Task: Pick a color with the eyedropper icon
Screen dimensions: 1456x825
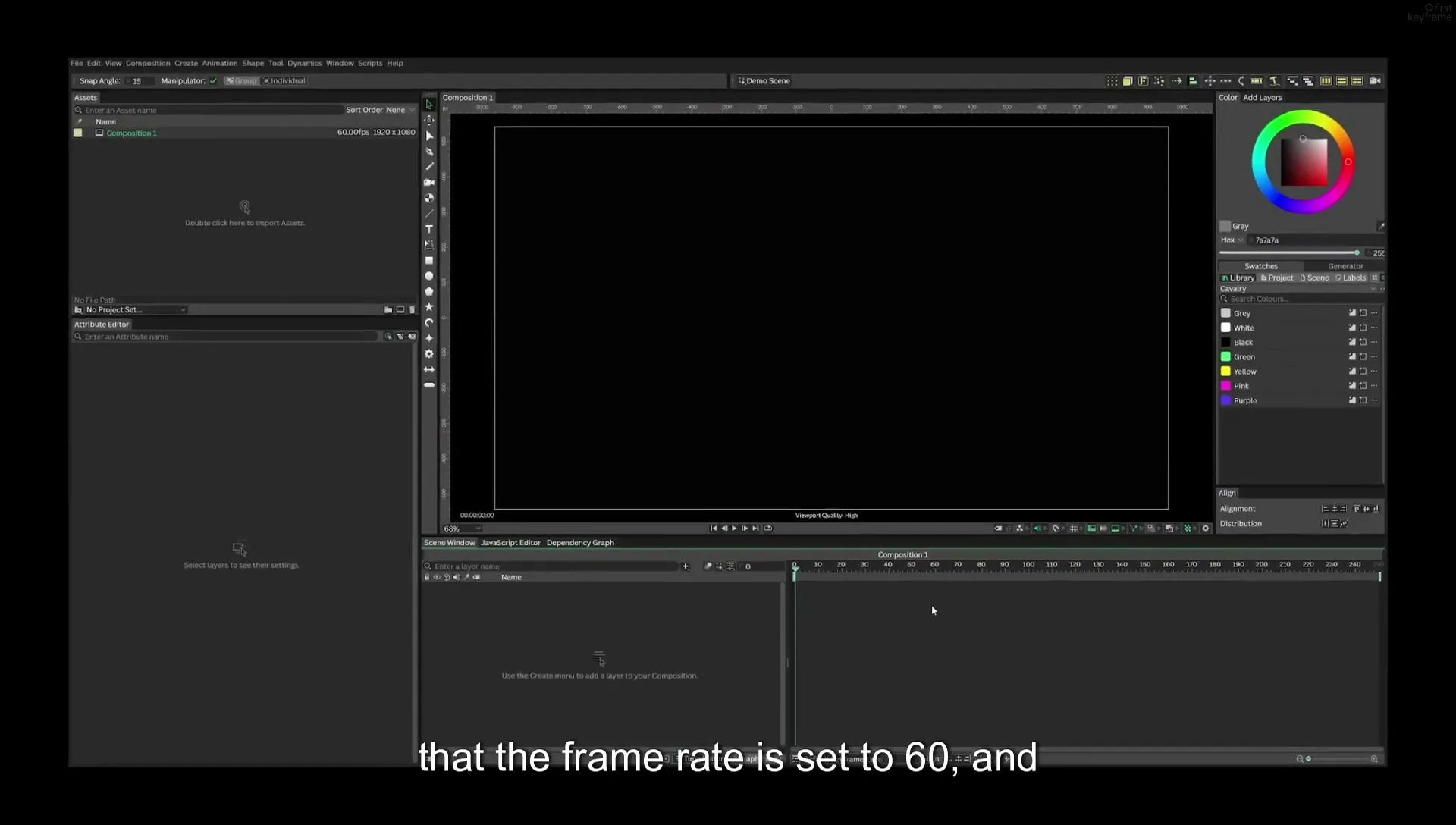Action: pyautogui.click(x=1380, y=226)
